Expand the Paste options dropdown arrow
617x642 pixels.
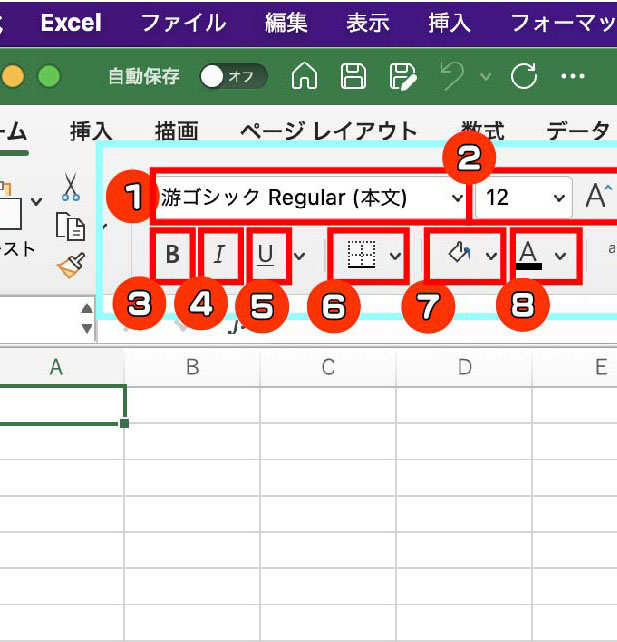(36, 201)
